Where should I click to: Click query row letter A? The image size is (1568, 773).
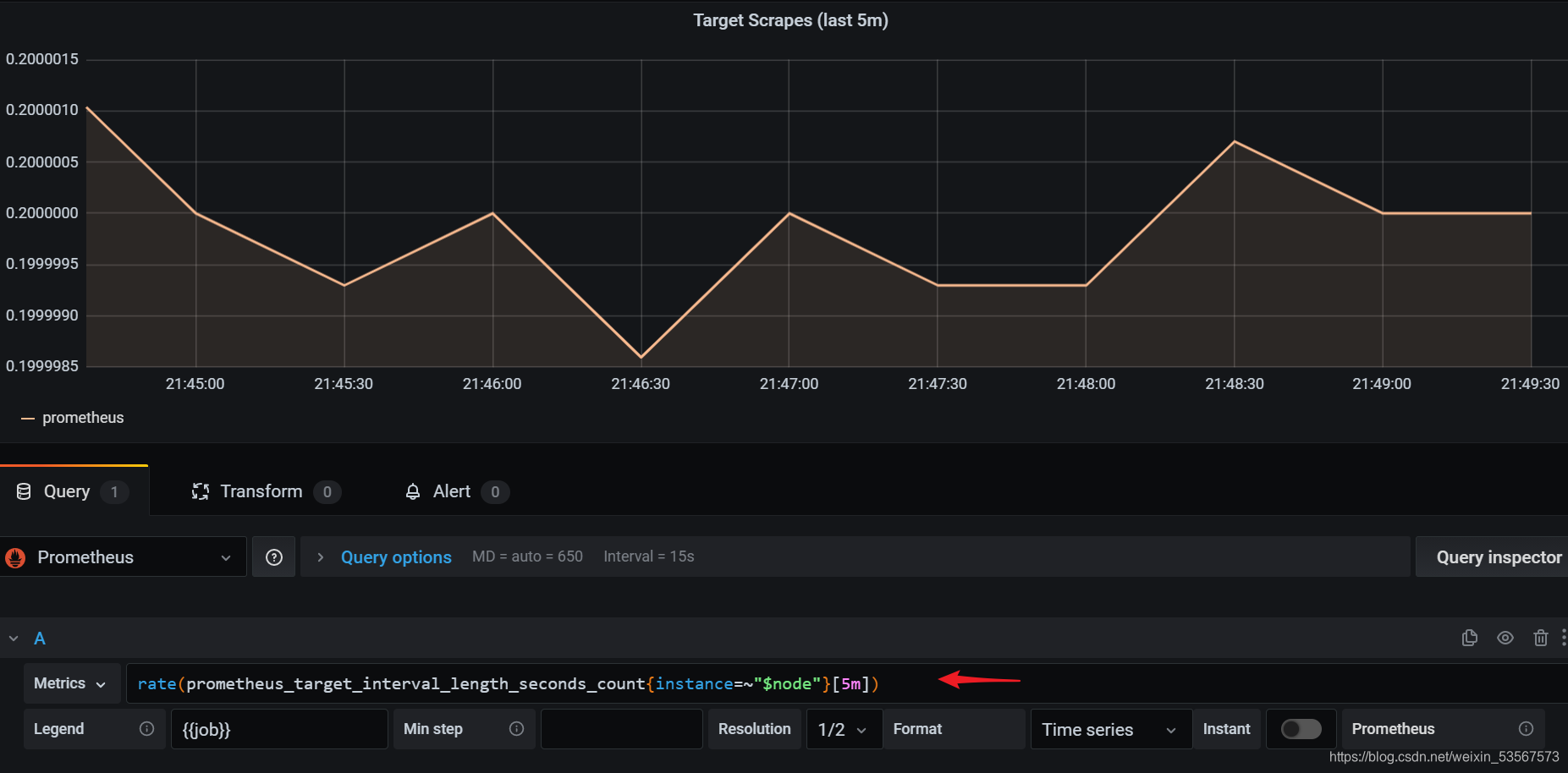pyautogui.click(x=40, y=639)
